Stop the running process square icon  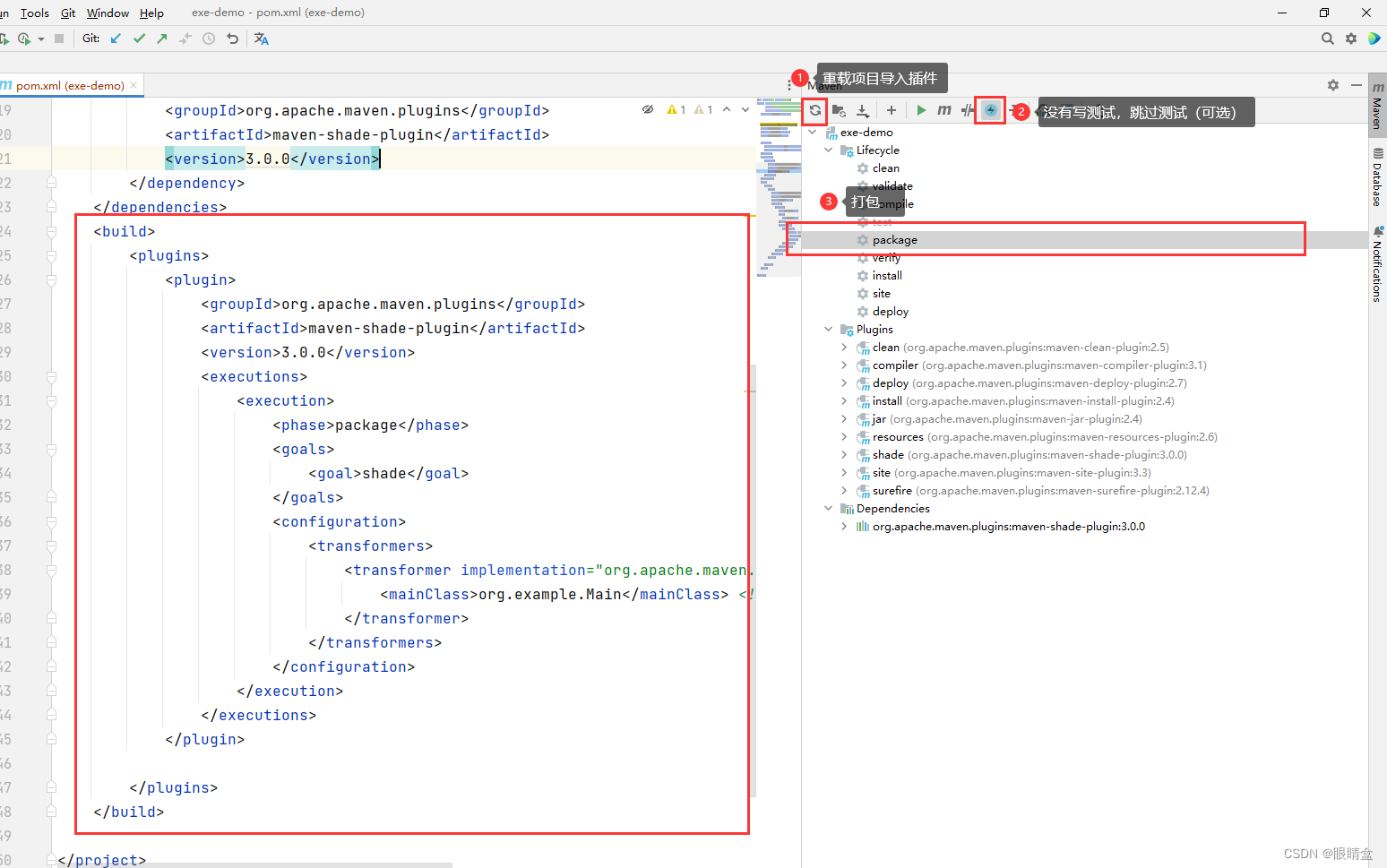click(59, 39)
